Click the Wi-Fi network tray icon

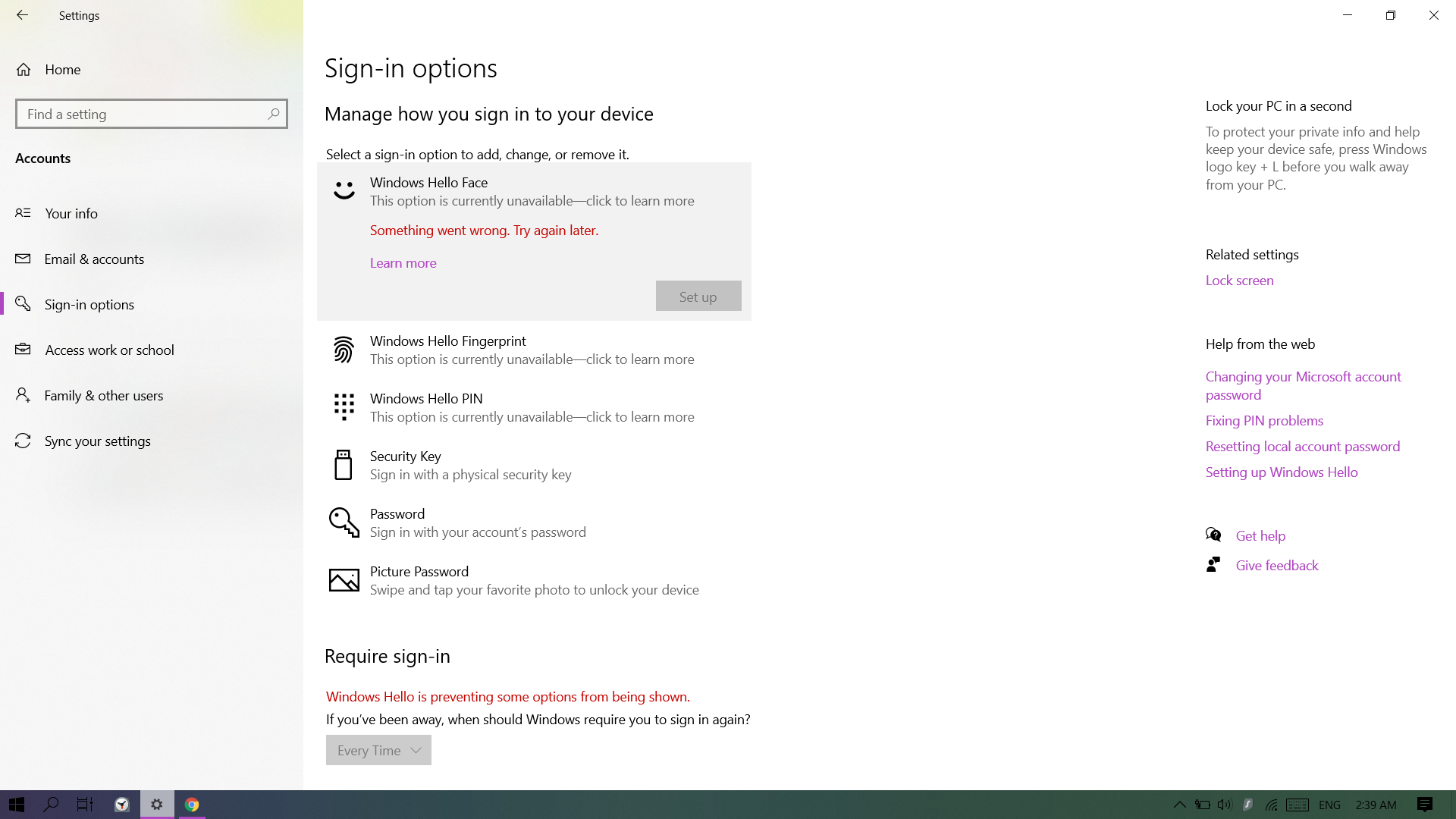pos(1272,805)
